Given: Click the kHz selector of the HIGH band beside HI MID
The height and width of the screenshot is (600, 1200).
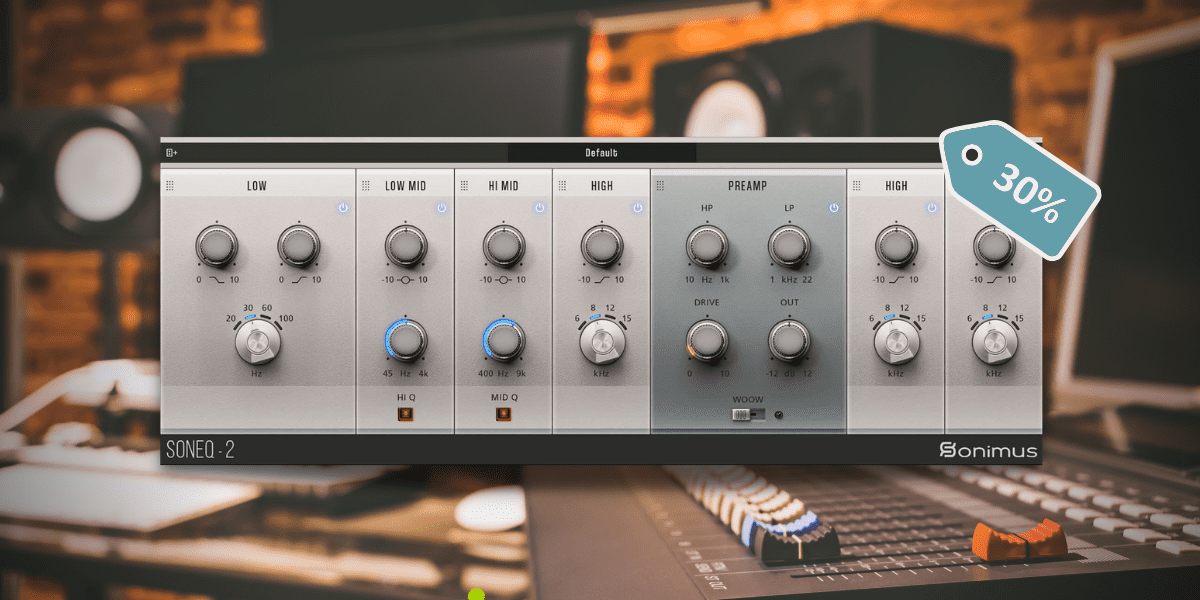Looking at the screenshot, I should click(602, 343).
